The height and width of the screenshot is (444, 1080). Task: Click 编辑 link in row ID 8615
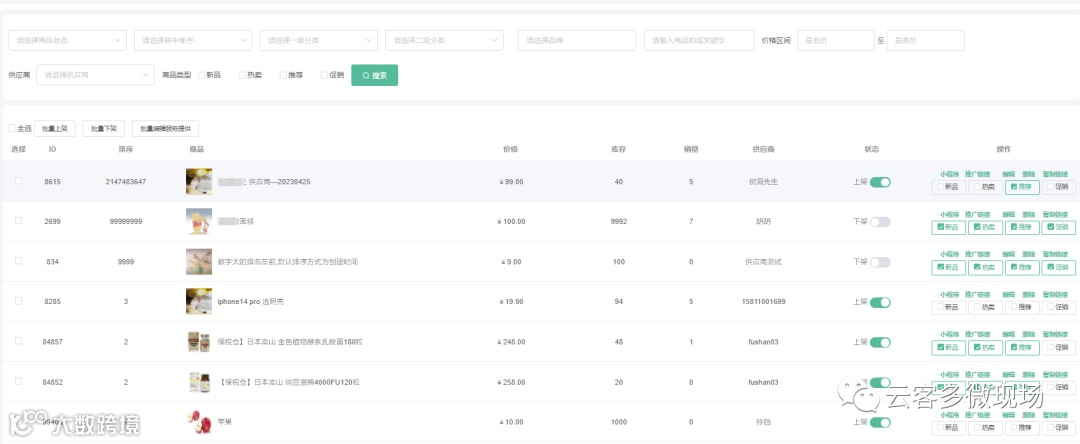point(1008,174)
